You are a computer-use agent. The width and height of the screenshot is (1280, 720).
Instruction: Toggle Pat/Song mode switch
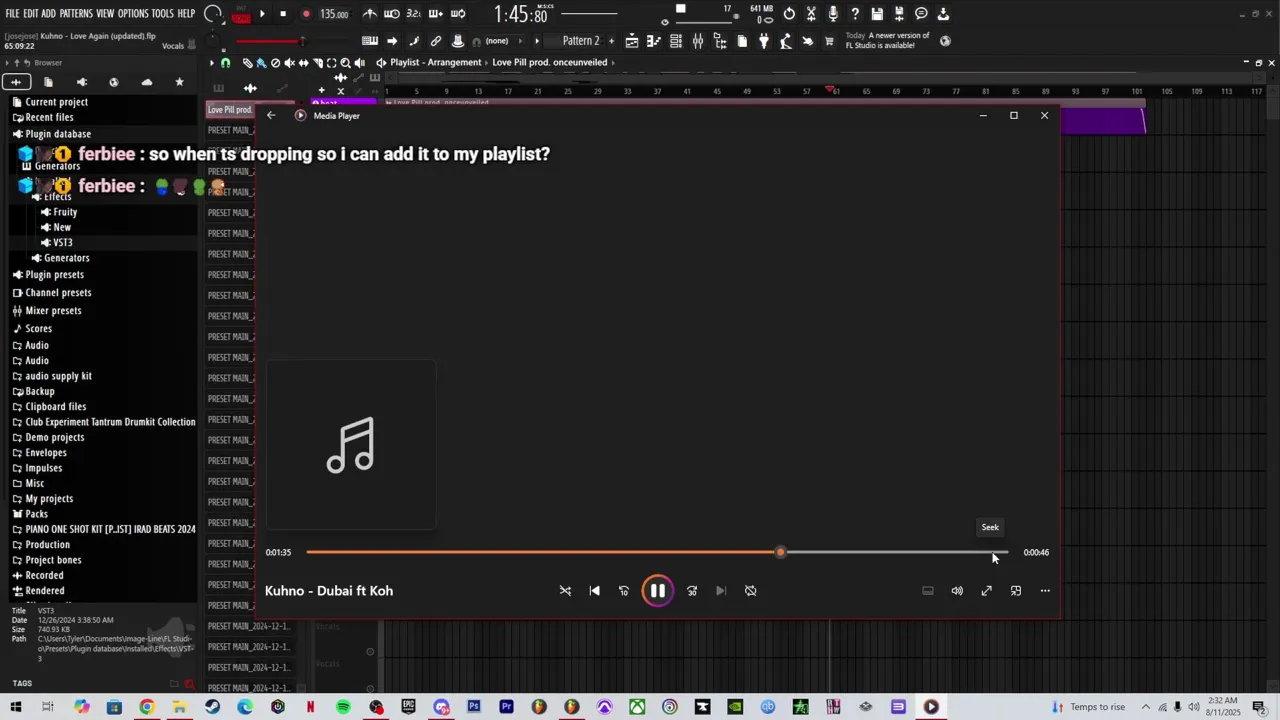[x=240, y=14]
